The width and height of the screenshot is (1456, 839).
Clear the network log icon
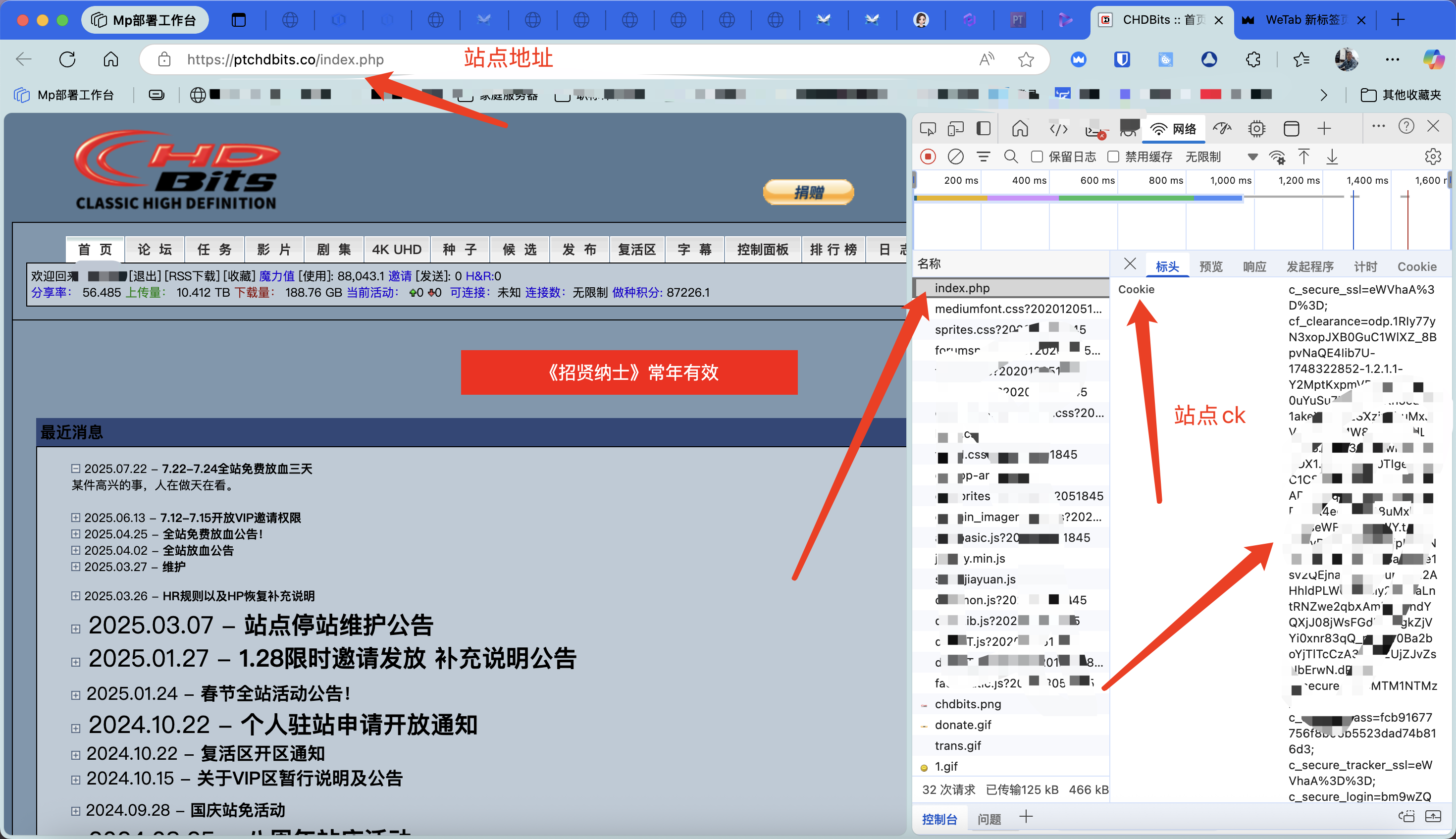955,157
